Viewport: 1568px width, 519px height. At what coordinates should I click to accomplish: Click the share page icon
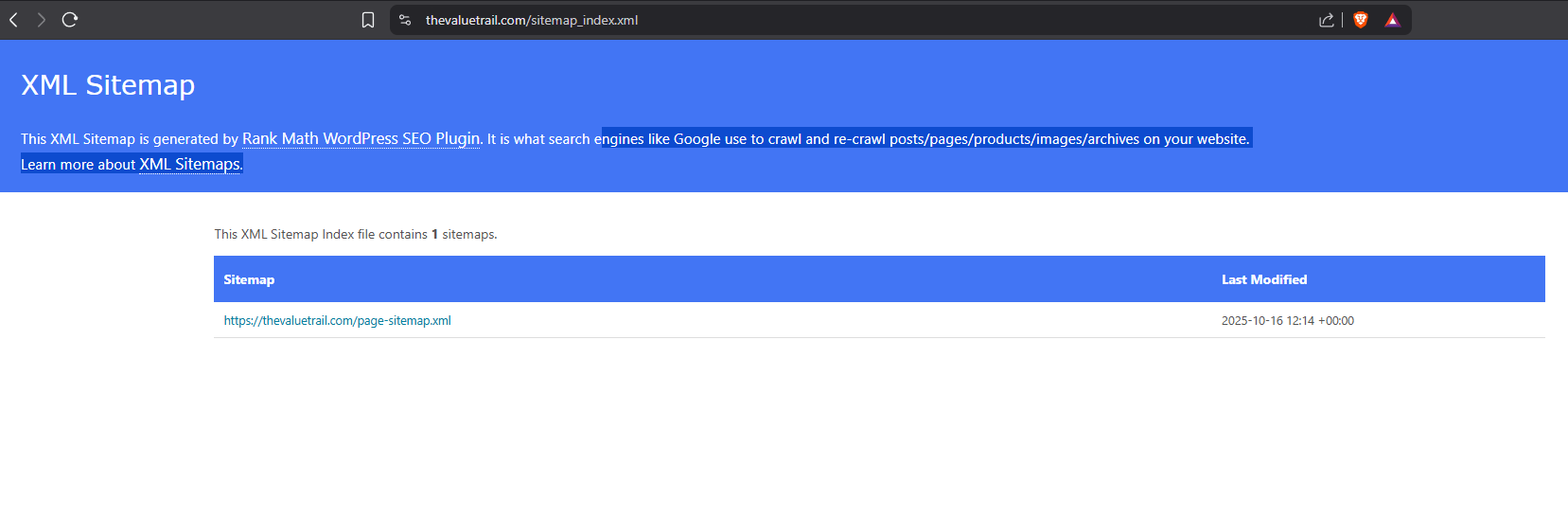click(1326, 20)
